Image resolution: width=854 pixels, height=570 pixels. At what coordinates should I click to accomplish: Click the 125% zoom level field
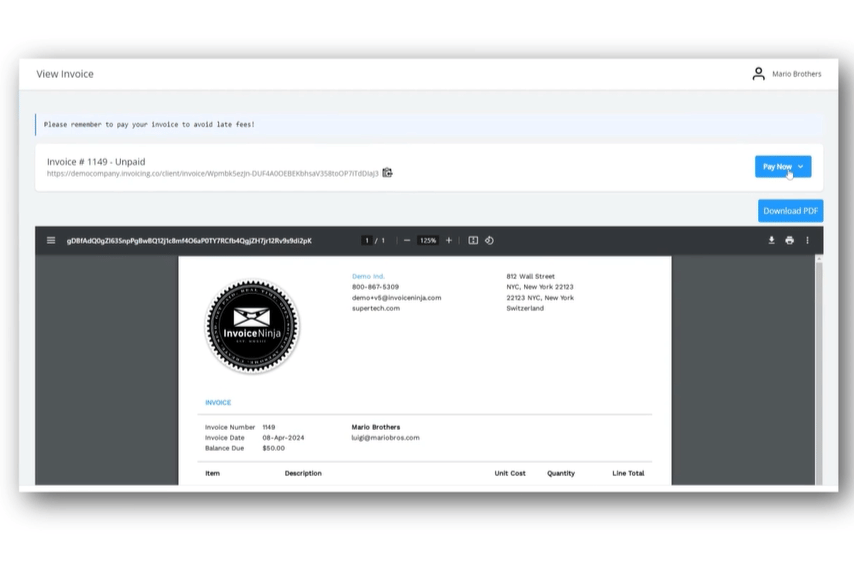[x=428, y=240]
